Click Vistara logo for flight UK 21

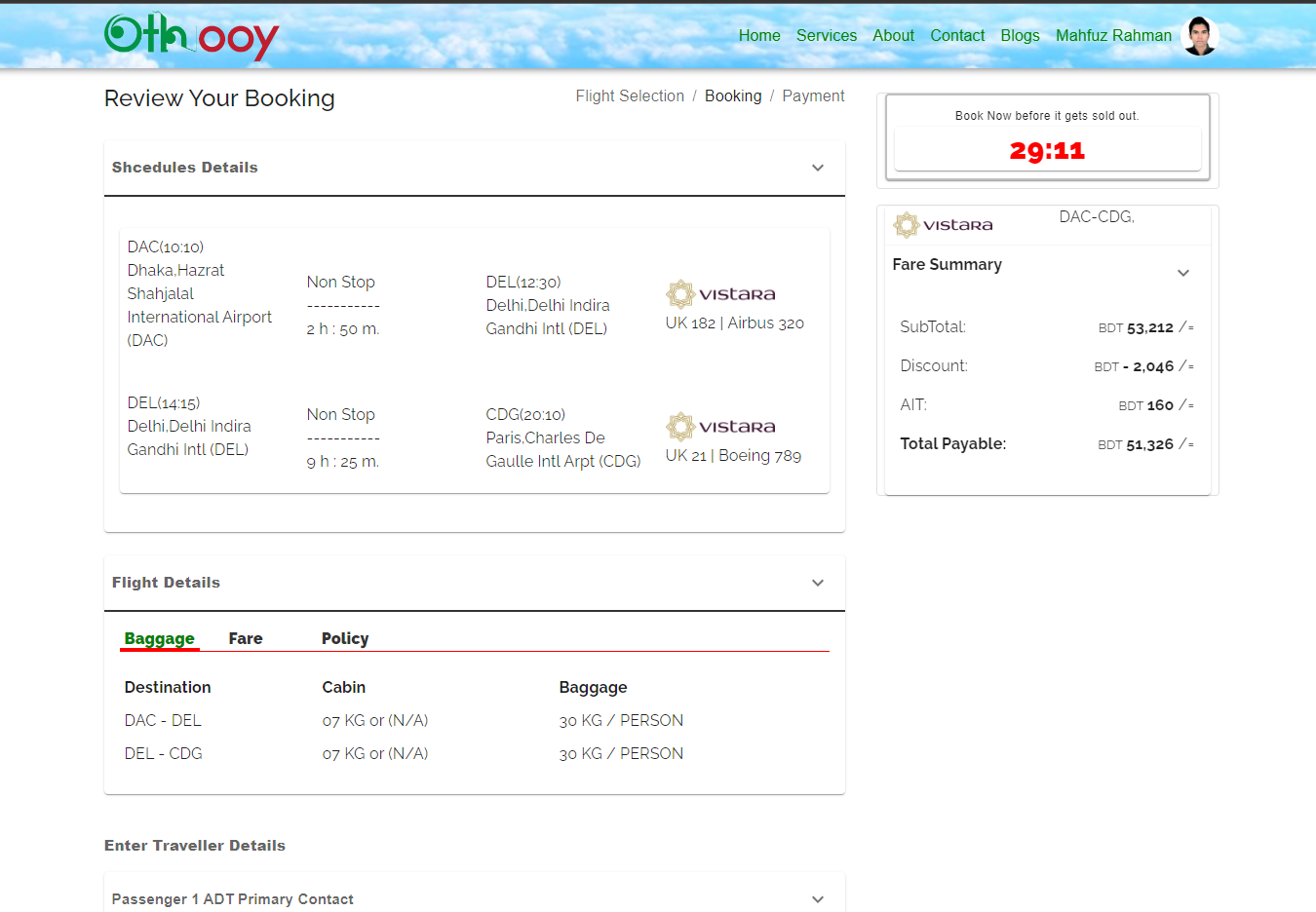coord(720,426)
